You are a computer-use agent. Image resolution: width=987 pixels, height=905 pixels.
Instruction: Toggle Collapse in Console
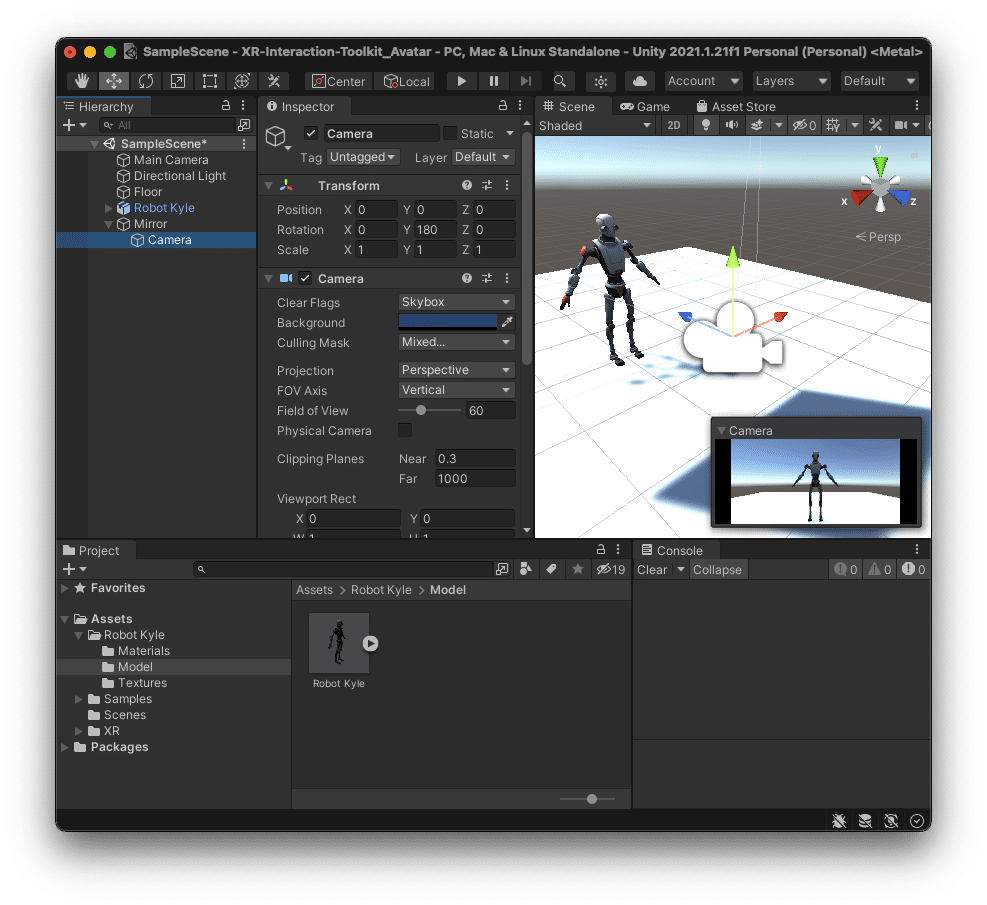(x=717, y=570)
